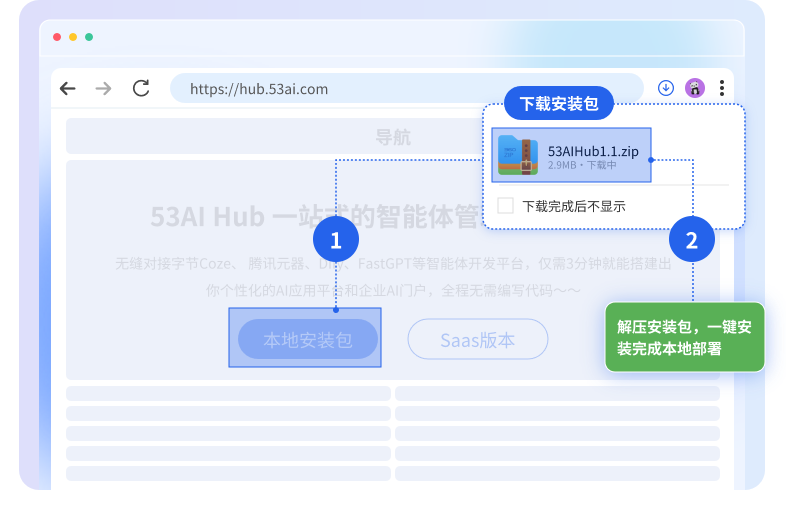Open the downloads icon in the toolbar
This screenshot has height=520, width=805.
coord(666,88)
